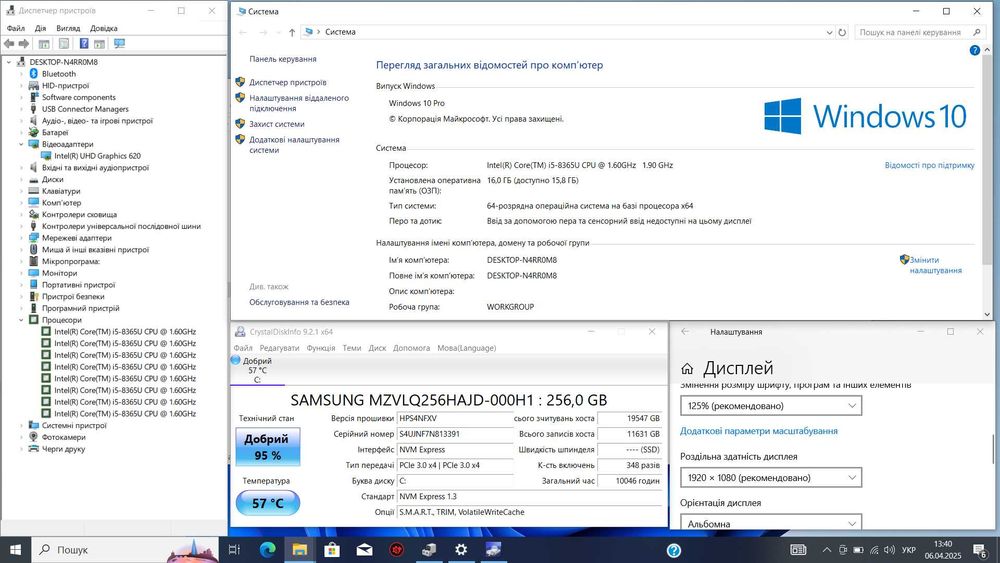The image size is (1000, 563).
Task: Click the up arrow in Система navigation bar
Action: tap(291, 32)
